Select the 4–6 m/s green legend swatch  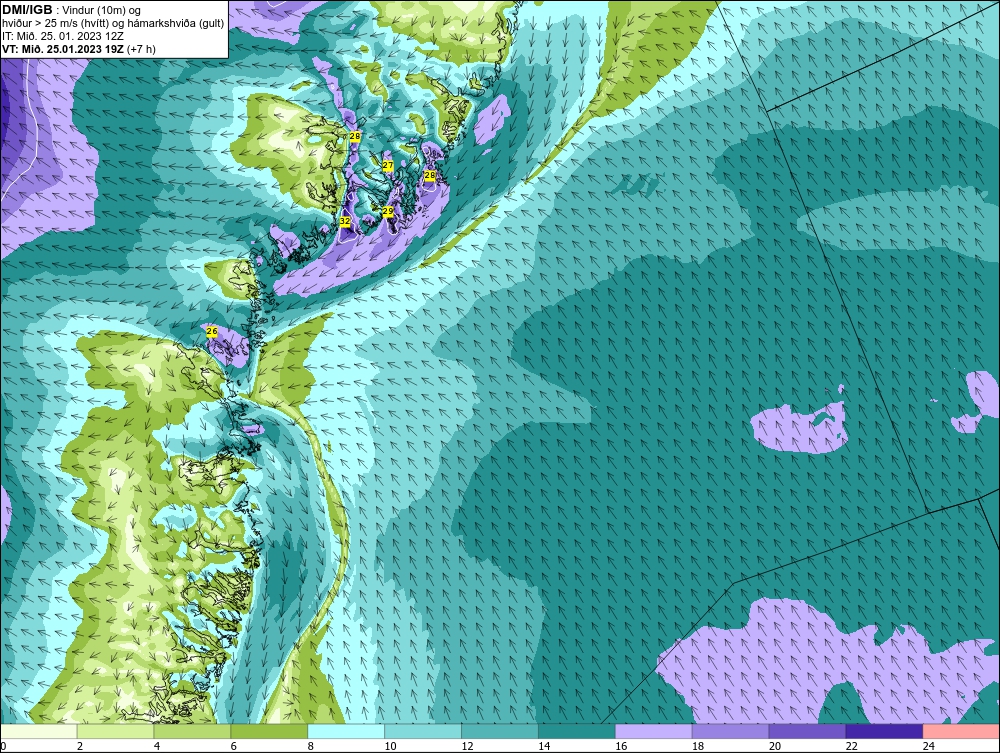tap(192, 731)
